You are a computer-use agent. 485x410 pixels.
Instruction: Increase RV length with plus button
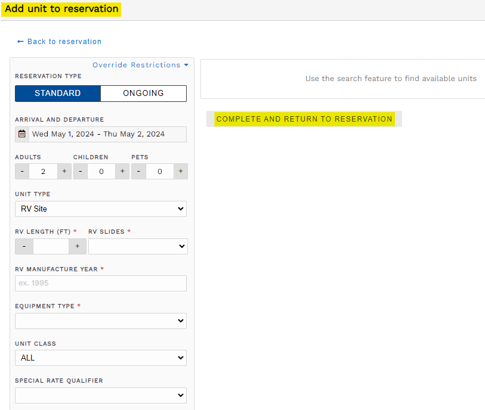(77, 246)
